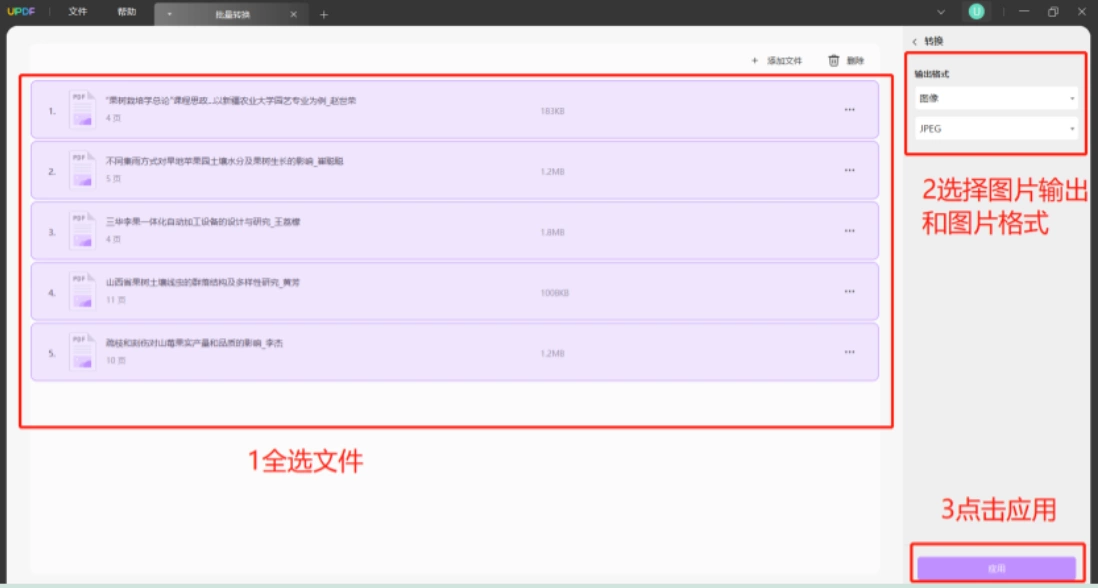Click the PDF thumbnail of file 5
The height and width of the screenshot is (588, 1098).
(x=83, y=352)
